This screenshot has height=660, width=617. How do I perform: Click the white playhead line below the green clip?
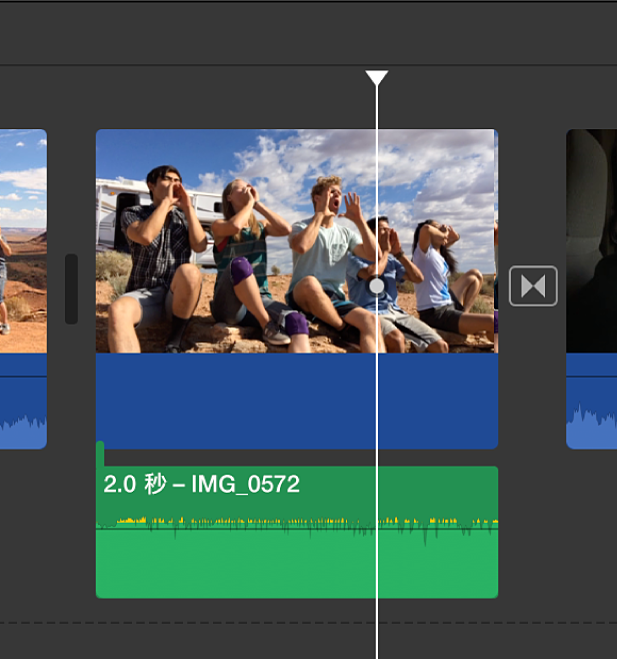click(377, 628)
